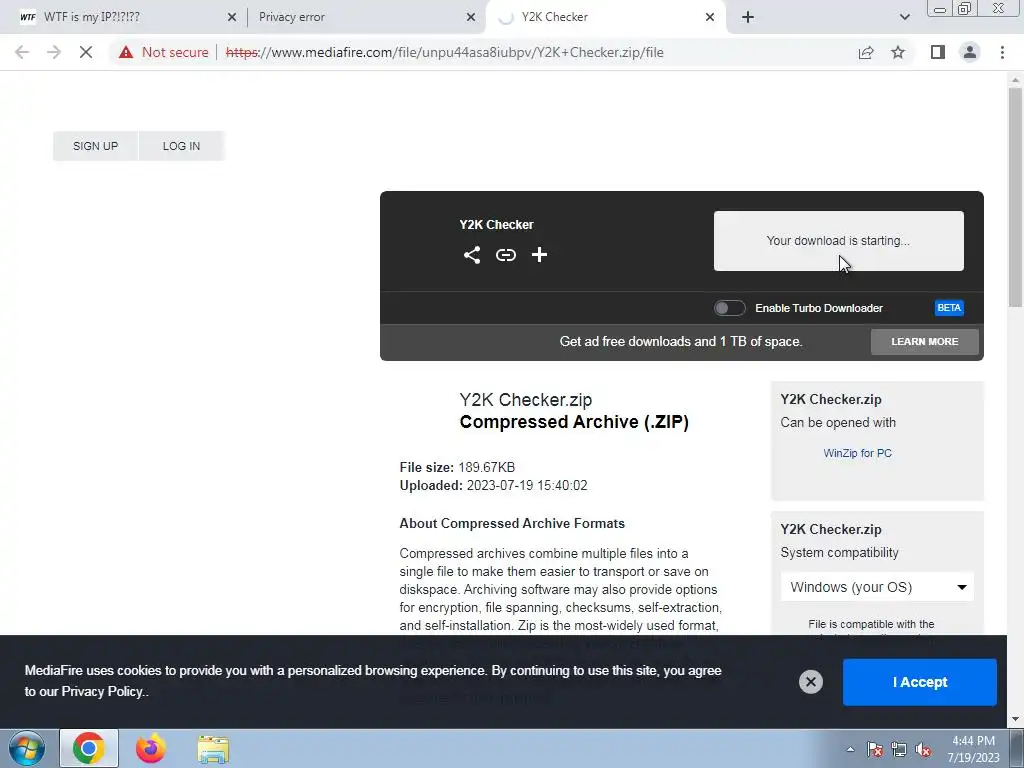This screenshot has width=1024, height=768.
Task: Click the 'System compatibility' label
Action: click(839, 552)
